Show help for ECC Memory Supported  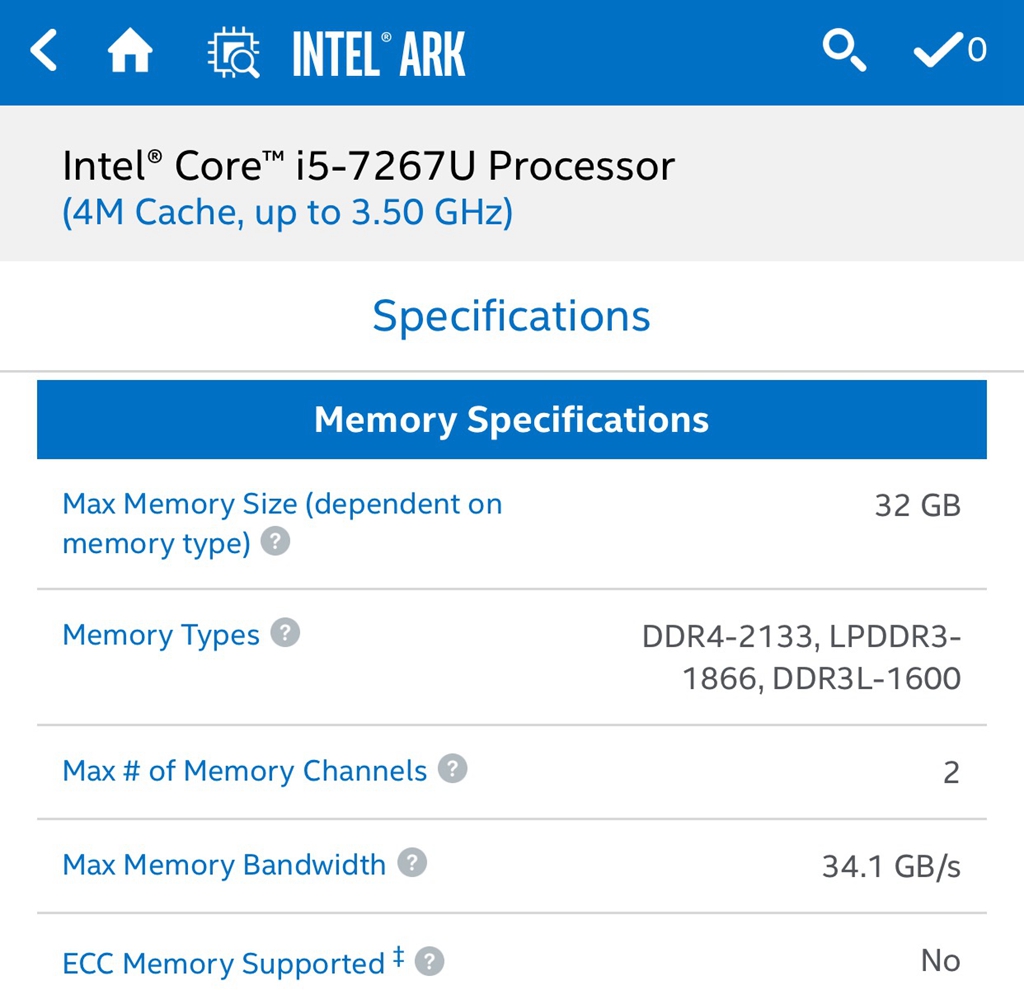(x=429, y=962)
